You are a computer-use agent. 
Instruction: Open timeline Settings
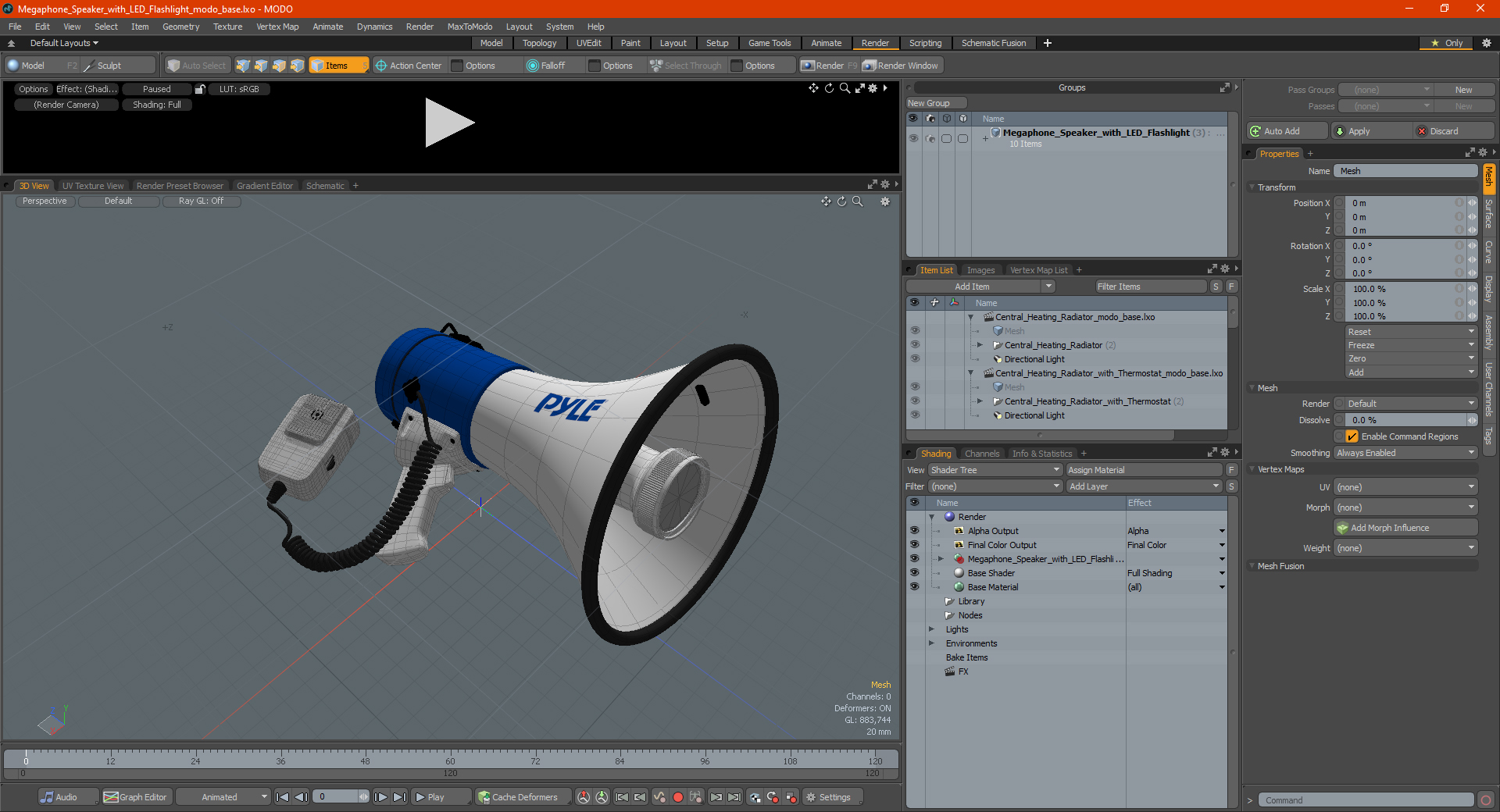click(x=833, y=797)
